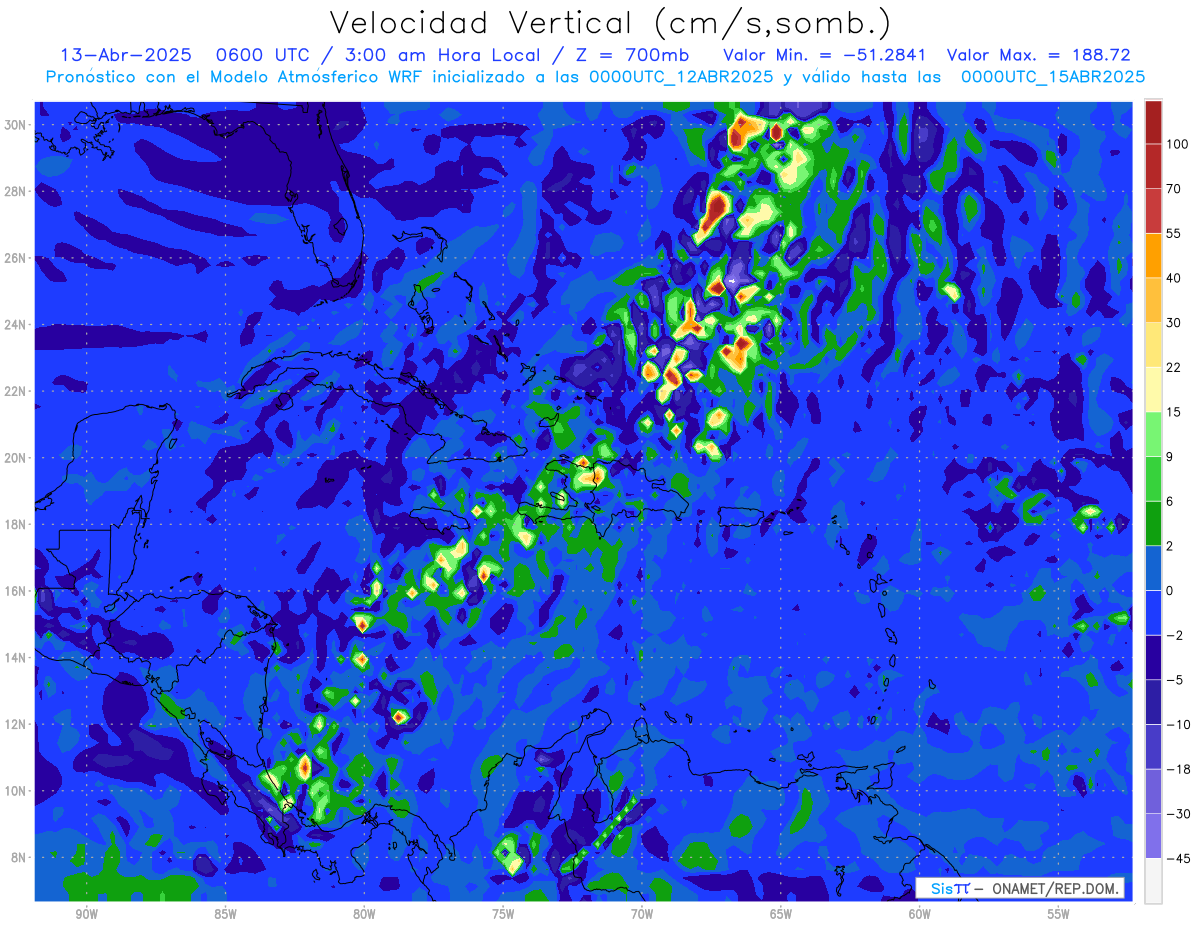Click the white colorbar band below -45
This screenshot has width=1200, height=927.
[1153, 880]
